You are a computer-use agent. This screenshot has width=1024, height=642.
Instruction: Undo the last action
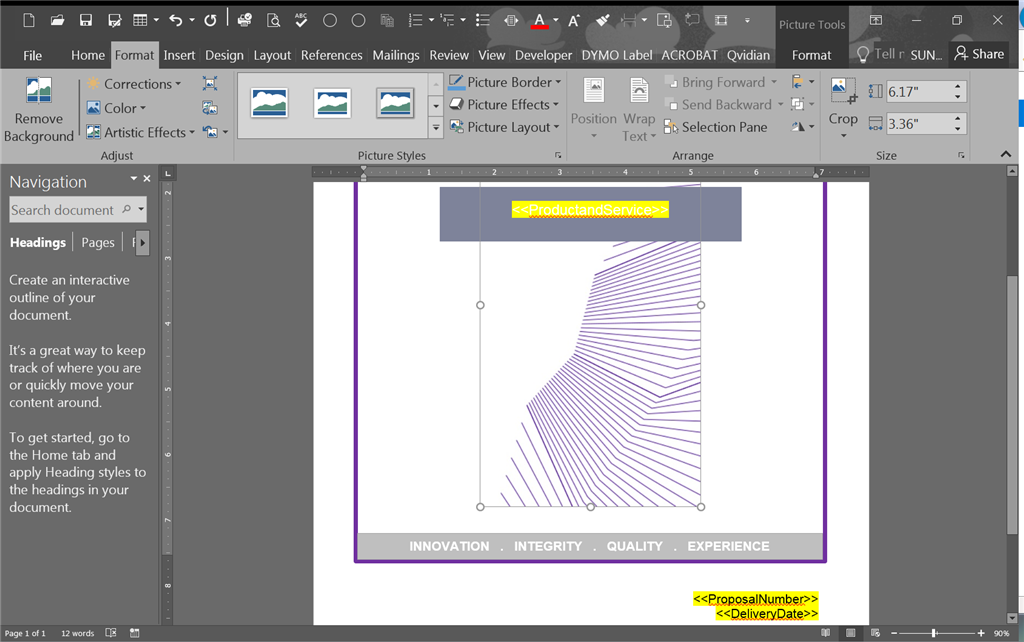tap(176, 21)
